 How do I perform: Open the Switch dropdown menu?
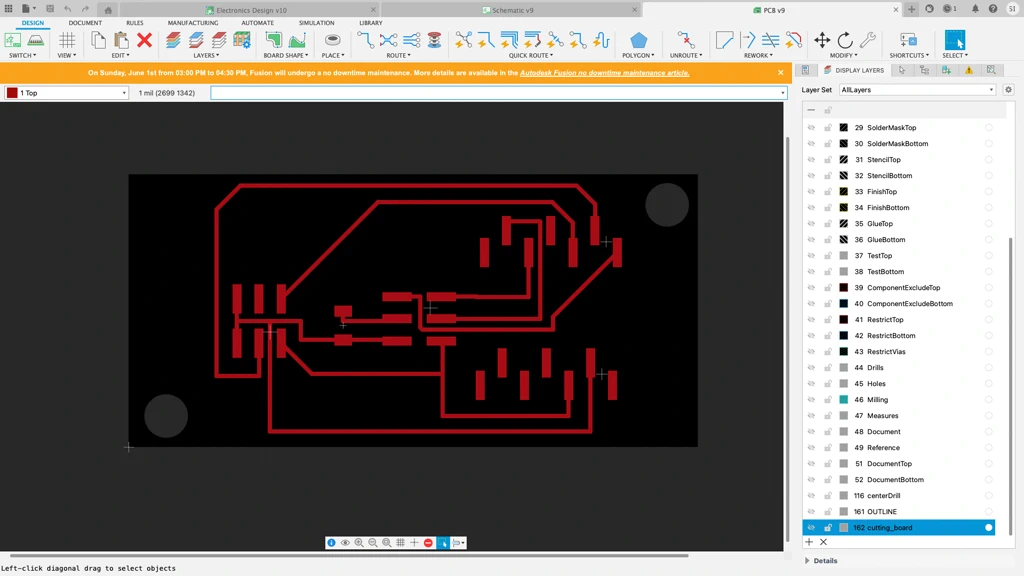[x=23, y=56]
